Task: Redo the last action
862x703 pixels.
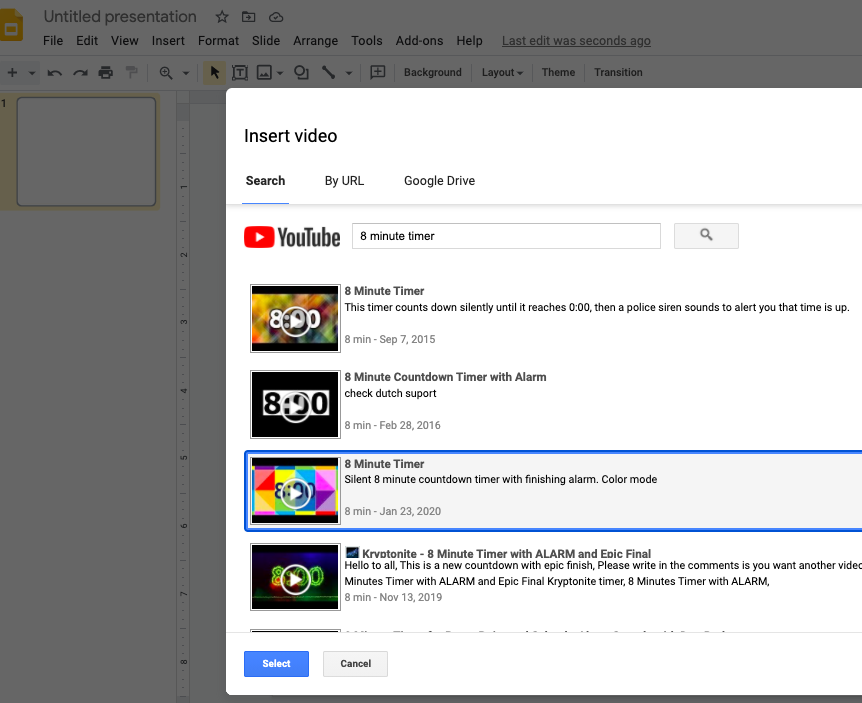Action: tap(80, 73)
